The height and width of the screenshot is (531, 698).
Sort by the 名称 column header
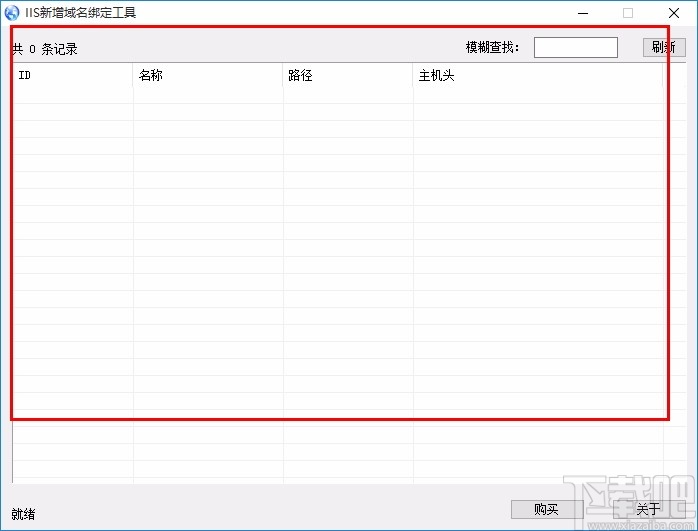208,75
